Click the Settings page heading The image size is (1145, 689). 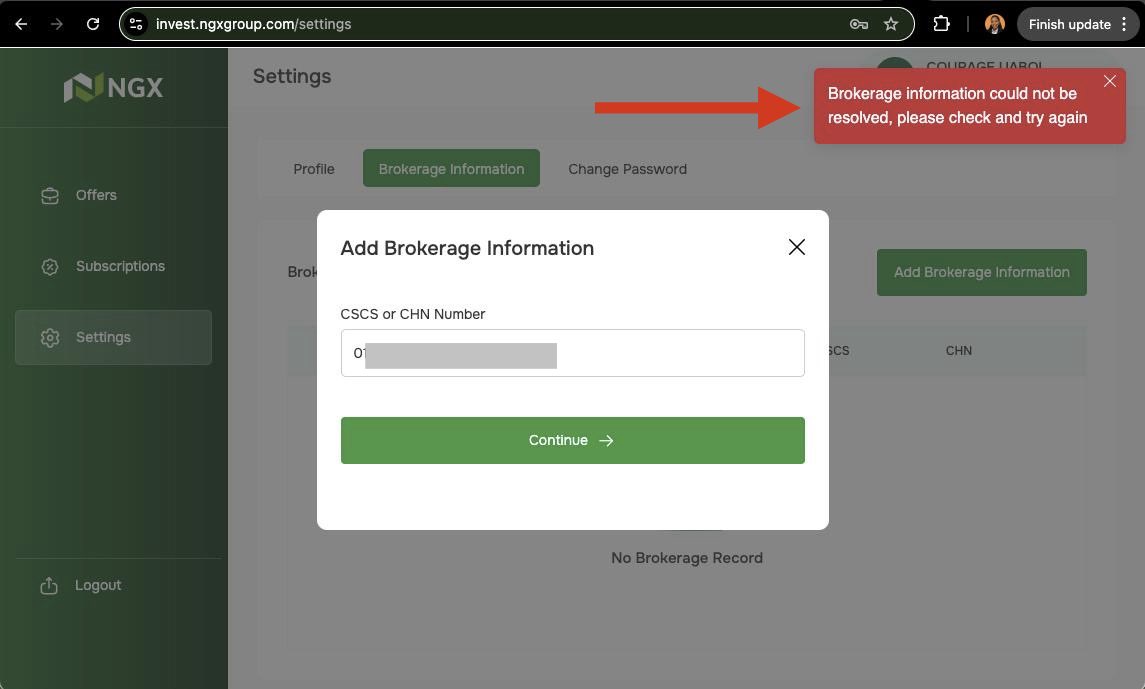coord(291,77)
